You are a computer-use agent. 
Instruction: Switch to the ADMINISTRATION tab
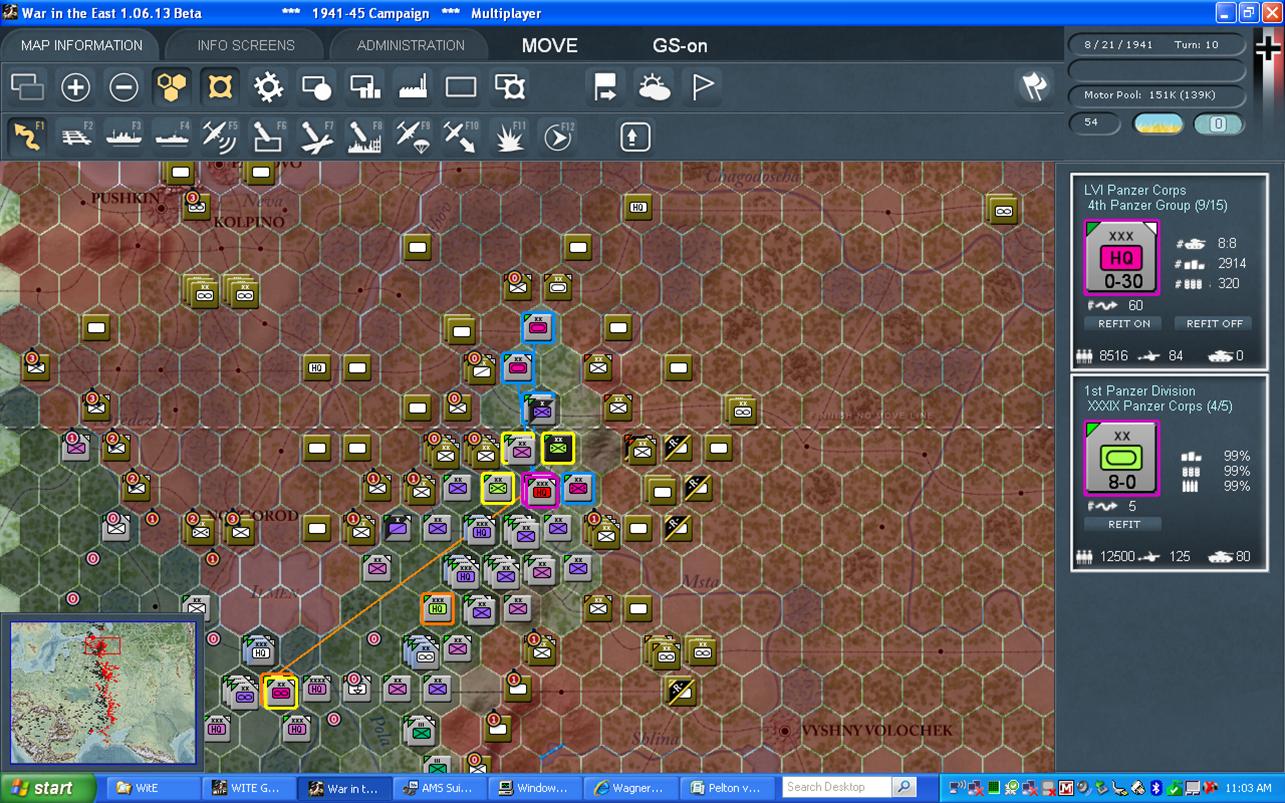click(x=411, y=45)
